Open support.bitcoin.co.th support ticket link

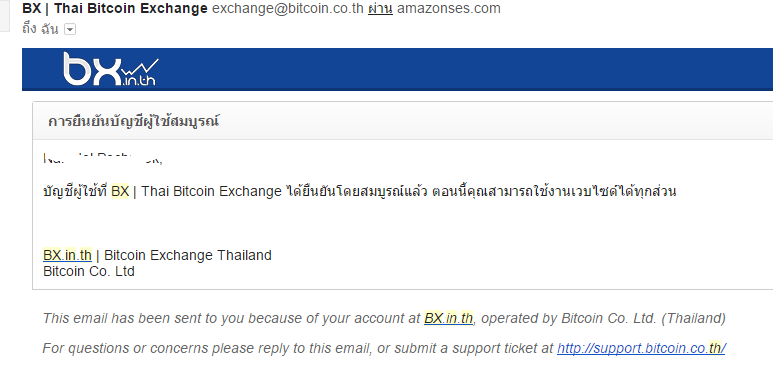click(641, 348)
